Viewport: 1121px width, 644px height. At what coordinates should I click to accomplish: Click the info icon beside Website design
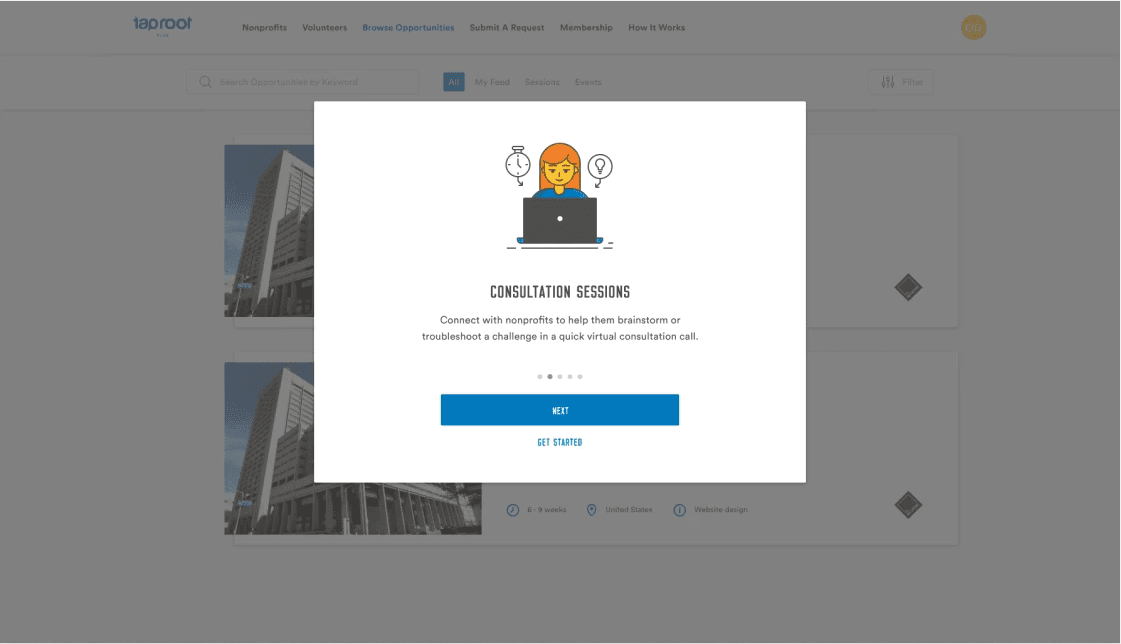pyautogui.click(x=679, y=510)
